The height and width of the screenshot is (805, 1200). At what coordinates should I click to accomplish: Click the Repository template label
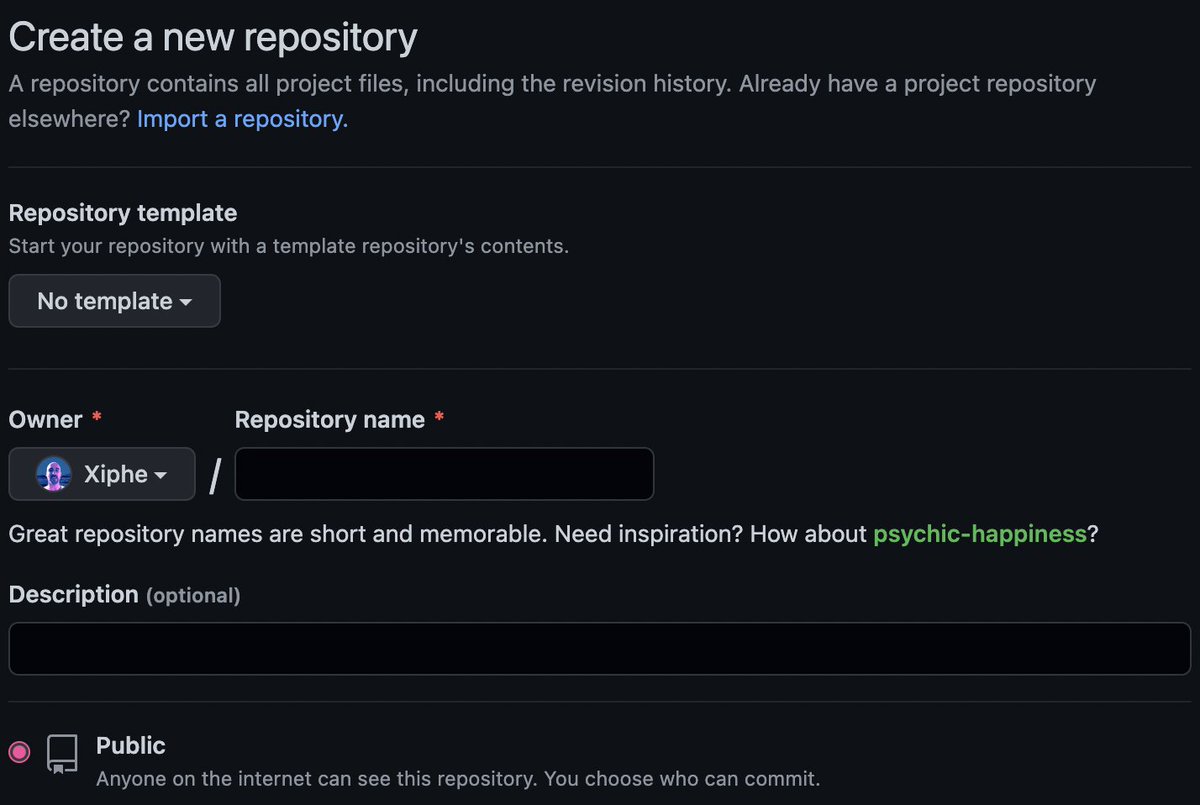click(123, 213)
